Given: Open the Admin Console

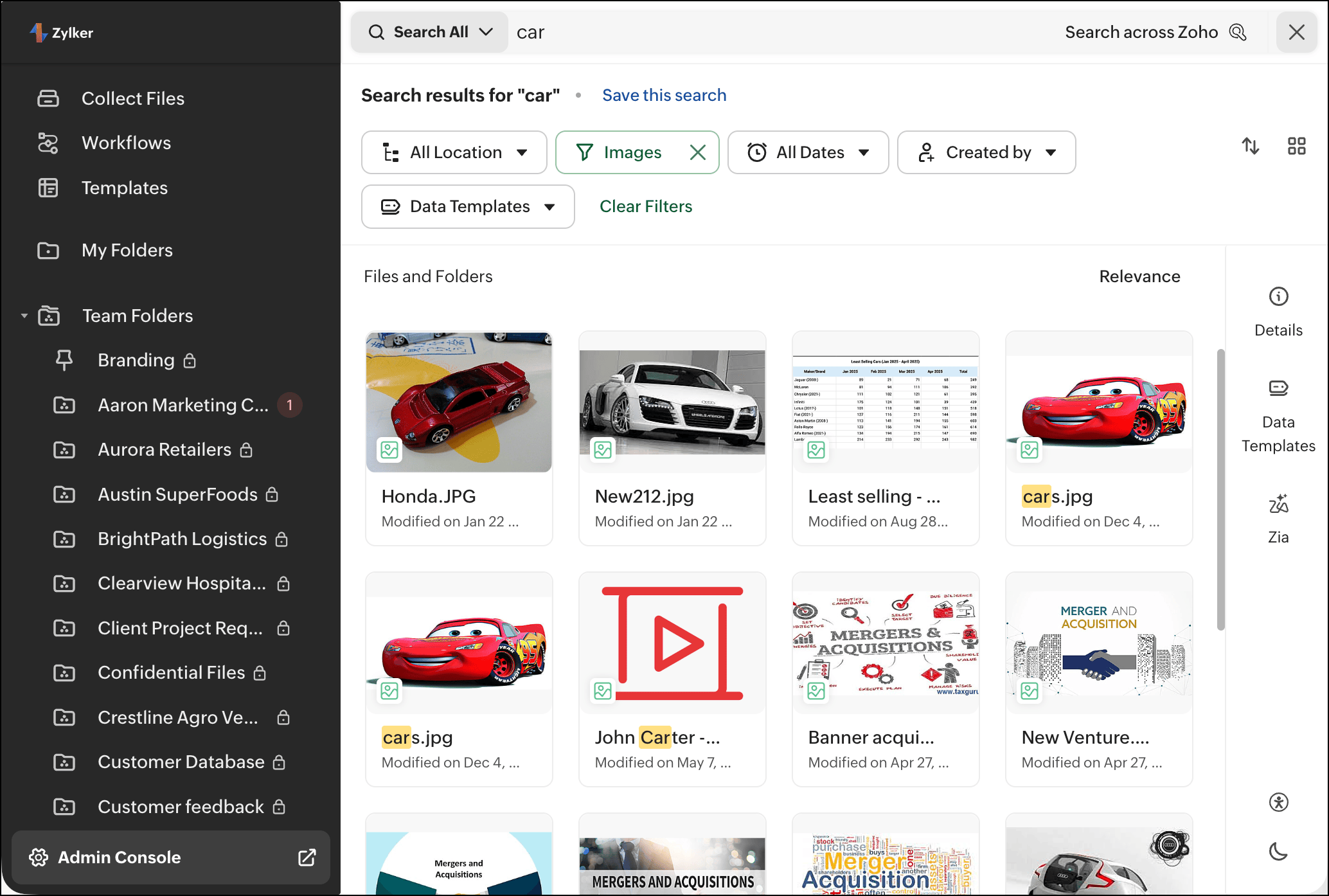Looking at the screenshot, I should coord(171,857).
